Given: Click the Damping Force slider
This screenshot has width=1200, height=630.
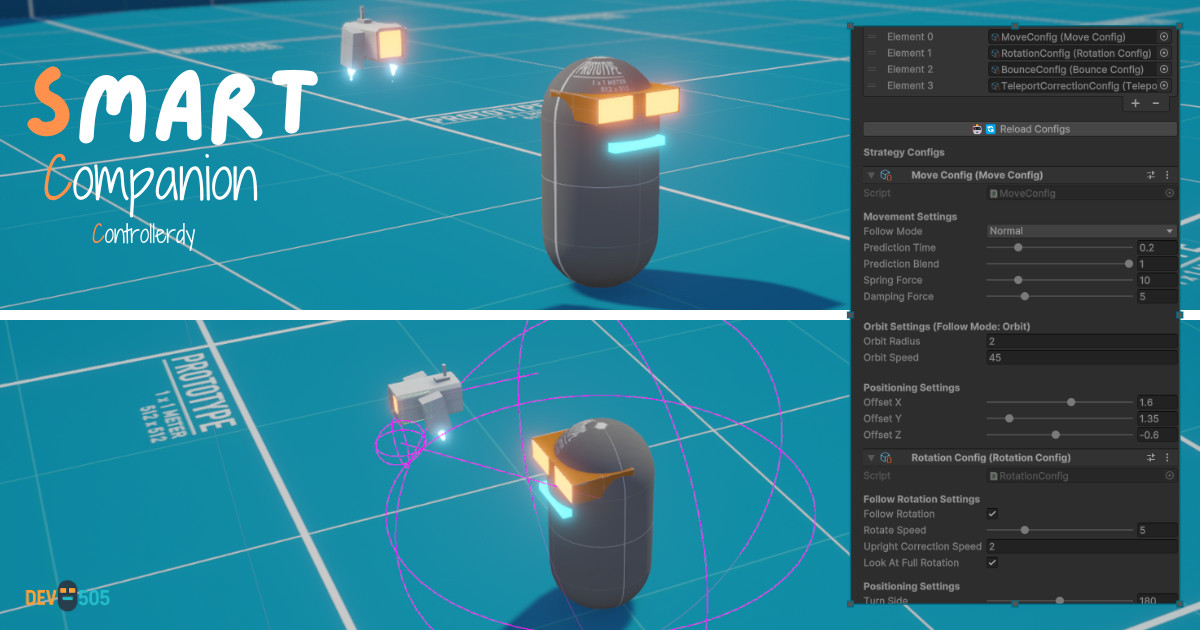Looking at the screenshot, I should coord(1058,297).
